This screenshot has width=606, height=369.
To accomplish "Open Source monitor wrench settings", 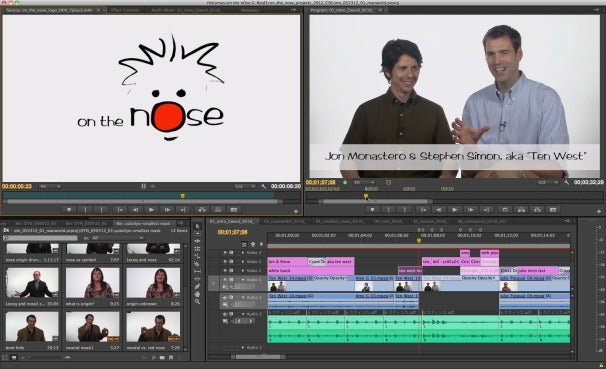I will click(264, 186).
